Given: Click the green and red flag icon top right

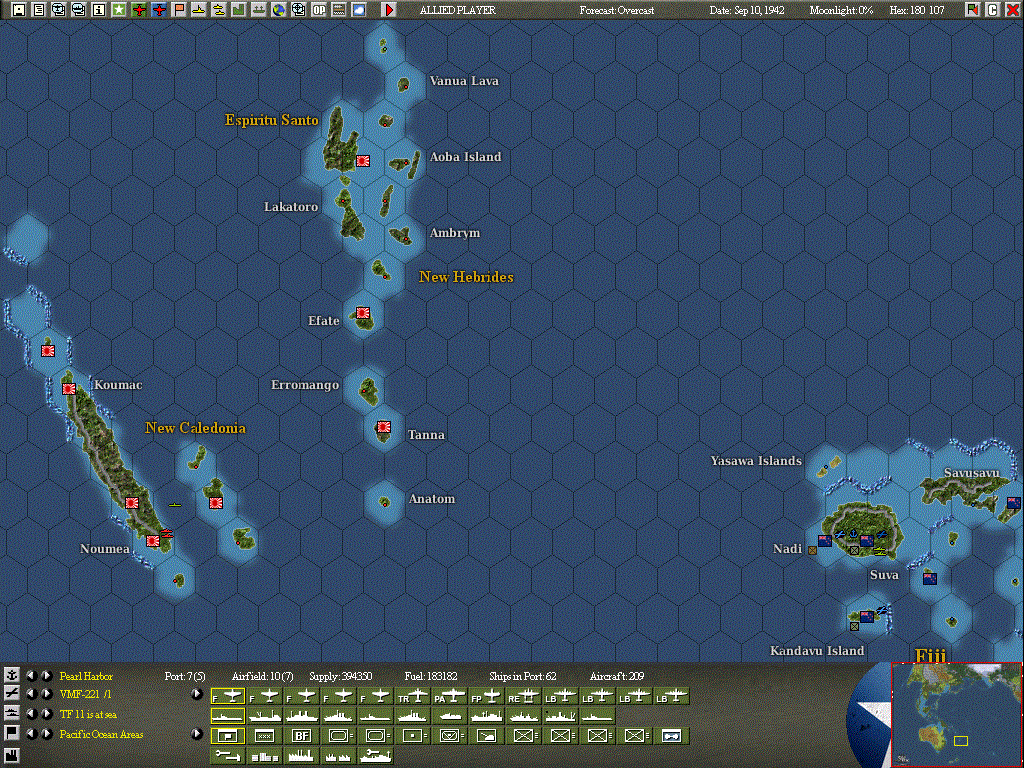Looking at the screenshot, I should click(973, 10).
